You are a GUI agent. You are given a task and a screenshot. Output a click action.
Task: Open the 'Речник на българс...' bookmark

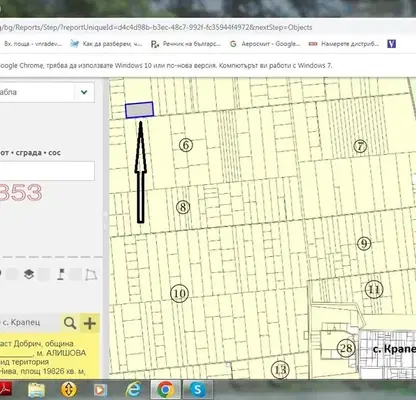[x=186, y=44]
